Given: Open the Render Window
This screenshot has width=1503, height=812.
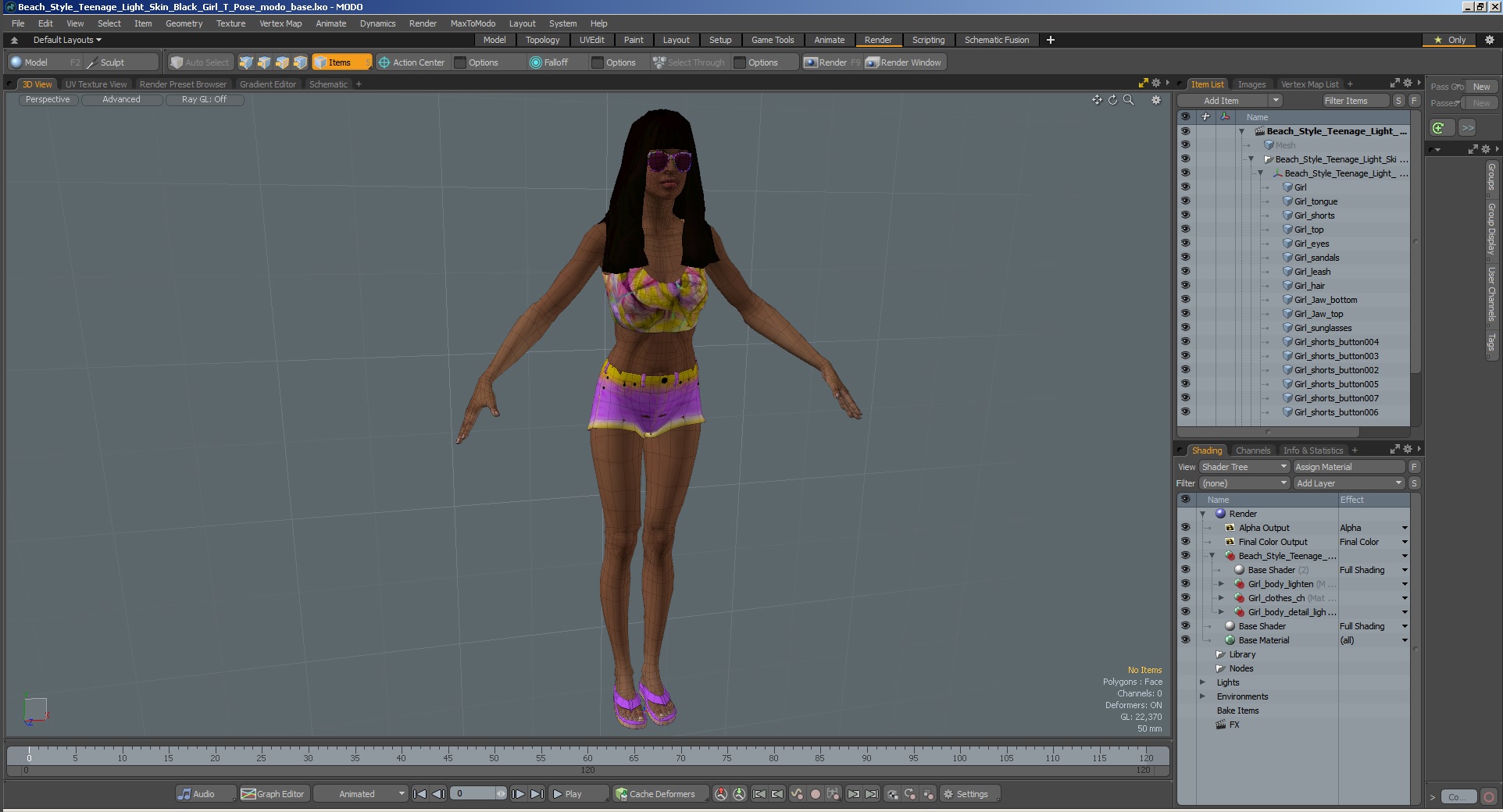Looking at the screenshot, I should (x=904, y=62).
